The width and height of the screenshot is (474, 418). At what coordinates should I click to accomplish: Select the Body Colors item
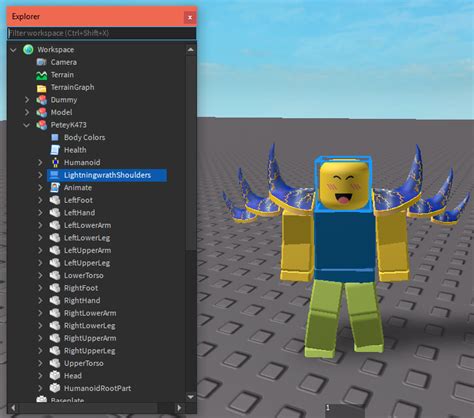[84, 137]
